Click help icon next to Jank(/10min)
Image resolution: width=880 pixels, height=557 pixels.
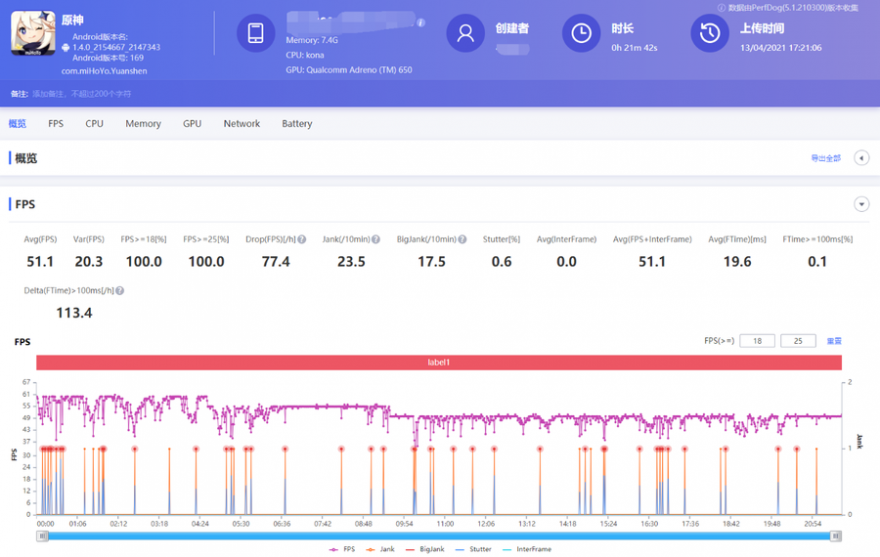376,240
